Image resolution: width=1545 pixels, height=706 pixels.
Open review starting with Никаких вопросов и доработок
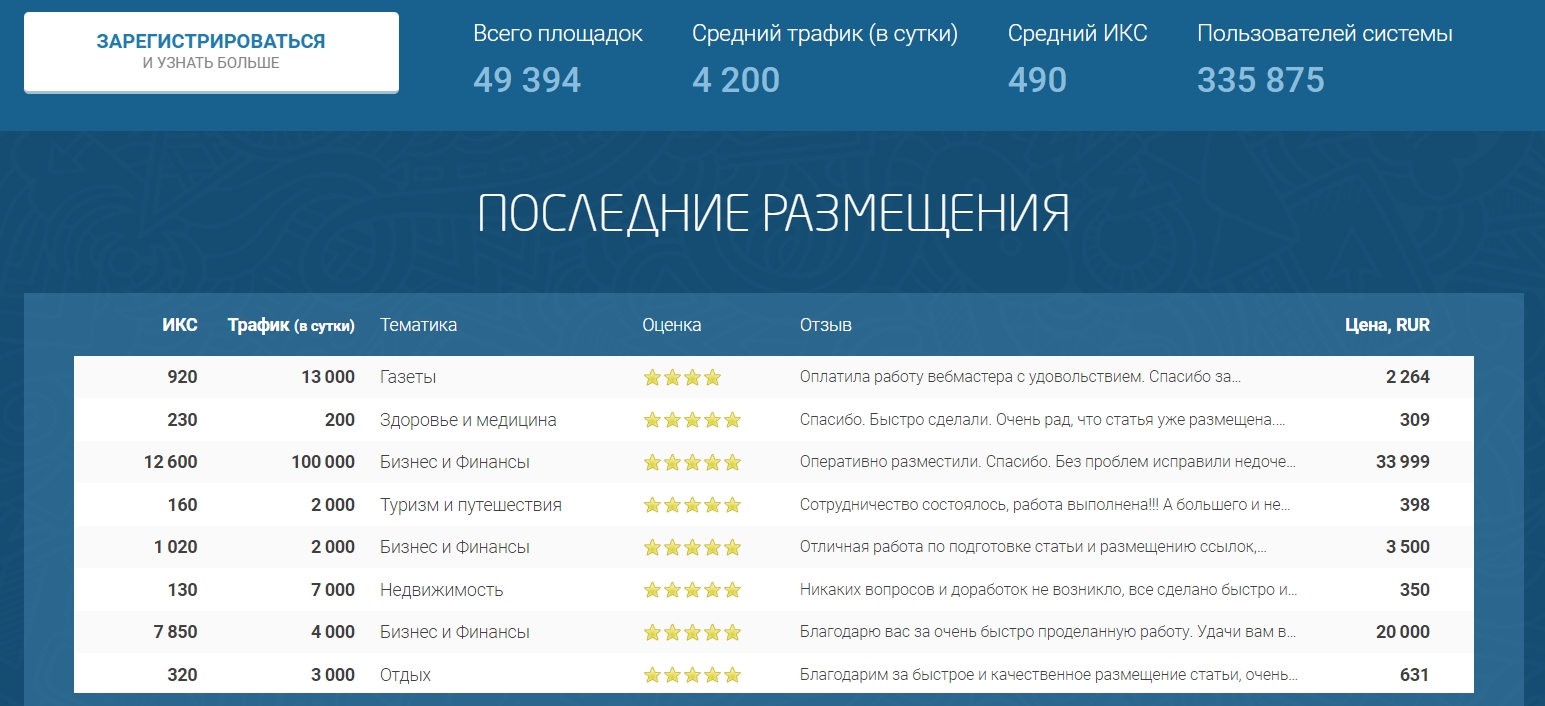[x=1049, y=590]
